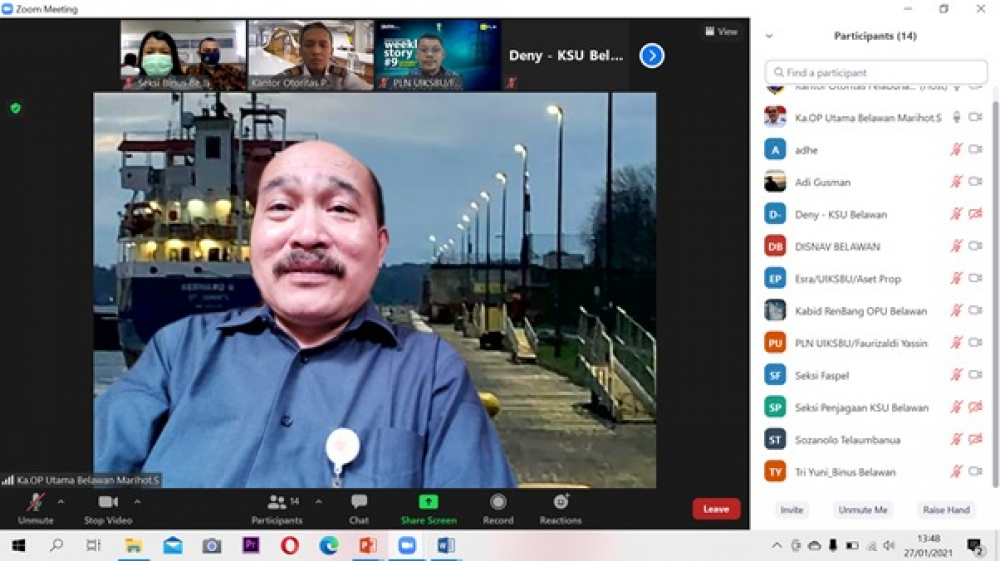The width and height of the screenshot is (1000, 561).
Task: Select participant PLN UIKSBU/Faurizaldi Yassin
Action: pyautogui.click(x=876, y=343)
